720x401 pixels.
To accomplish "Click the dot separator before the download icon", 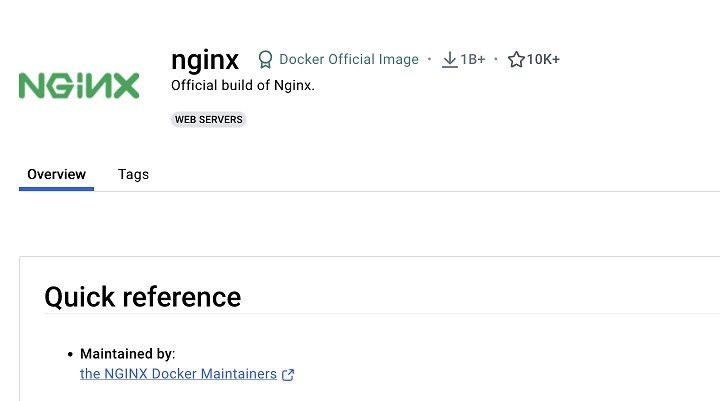I will [429, 59].
